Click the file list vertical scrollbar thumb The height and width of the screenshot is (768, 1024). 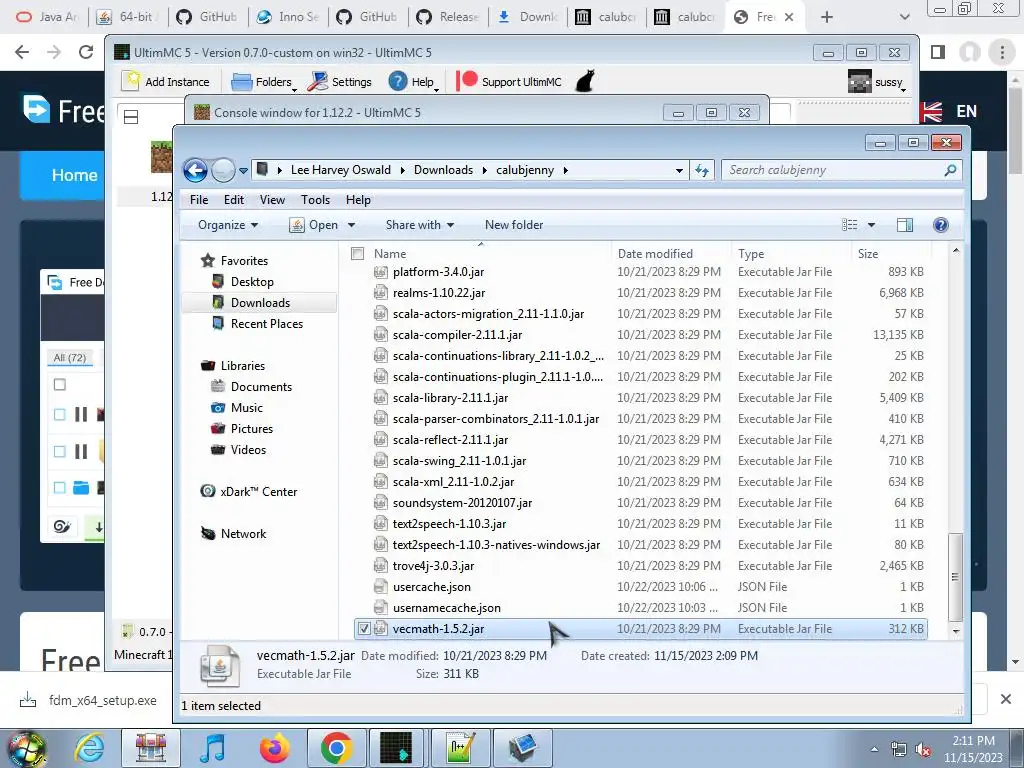point(955,577)
